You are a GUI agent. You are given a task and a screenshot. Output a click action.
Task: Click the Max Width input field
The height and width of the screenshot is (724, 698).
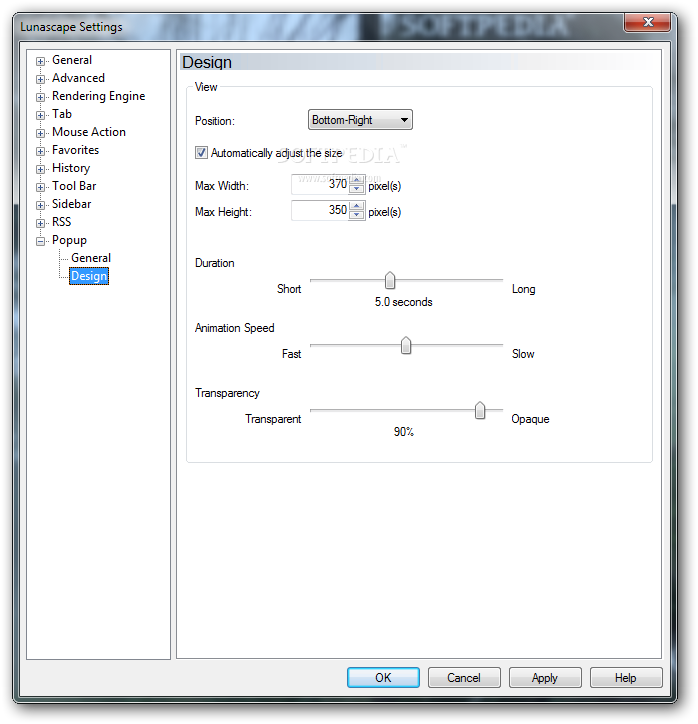319,185
